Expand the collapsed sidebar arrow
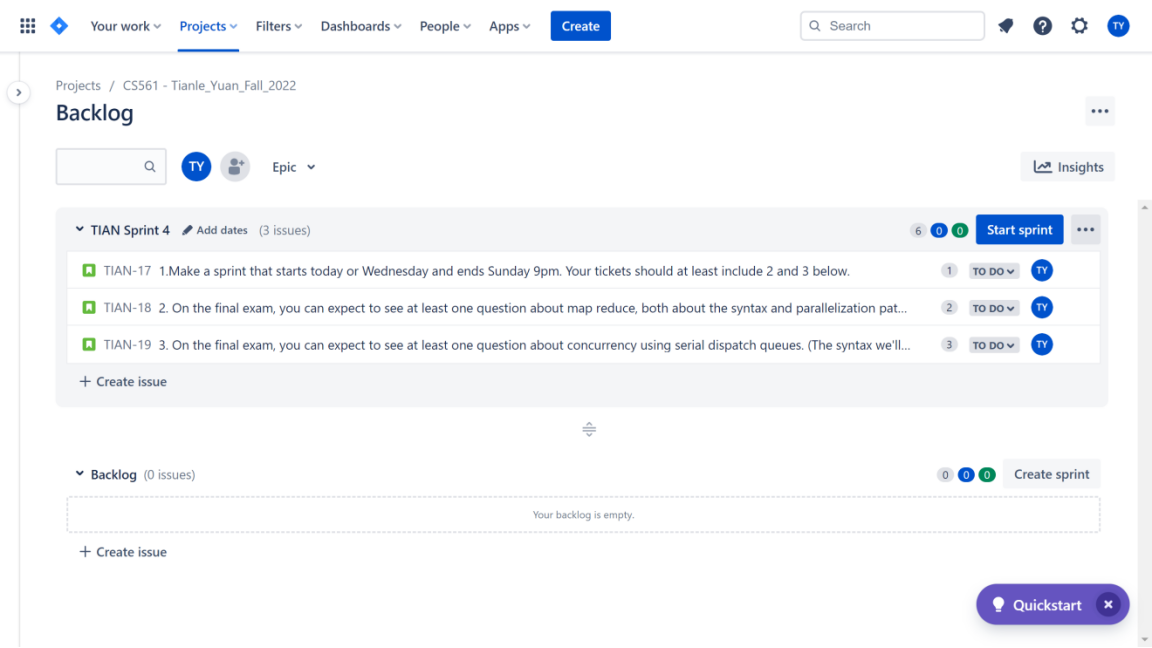 click(x=18, y=93)
